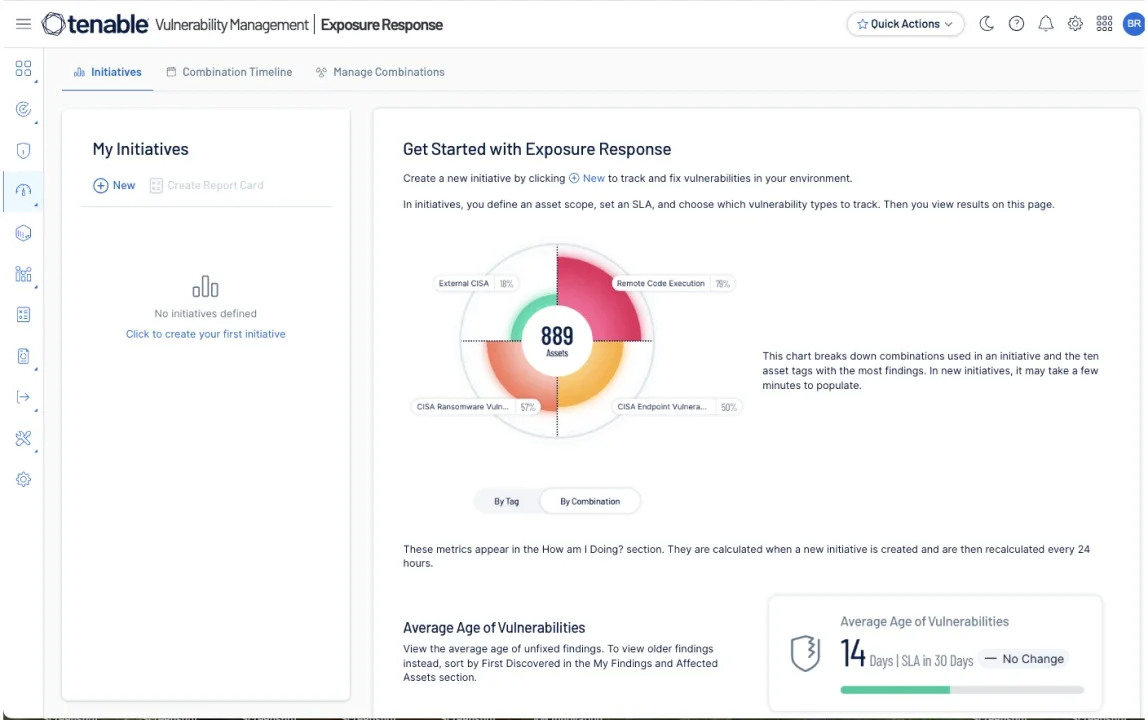Open the Quick Actions dropdown
1148x720 pixels.
(905, 24)
